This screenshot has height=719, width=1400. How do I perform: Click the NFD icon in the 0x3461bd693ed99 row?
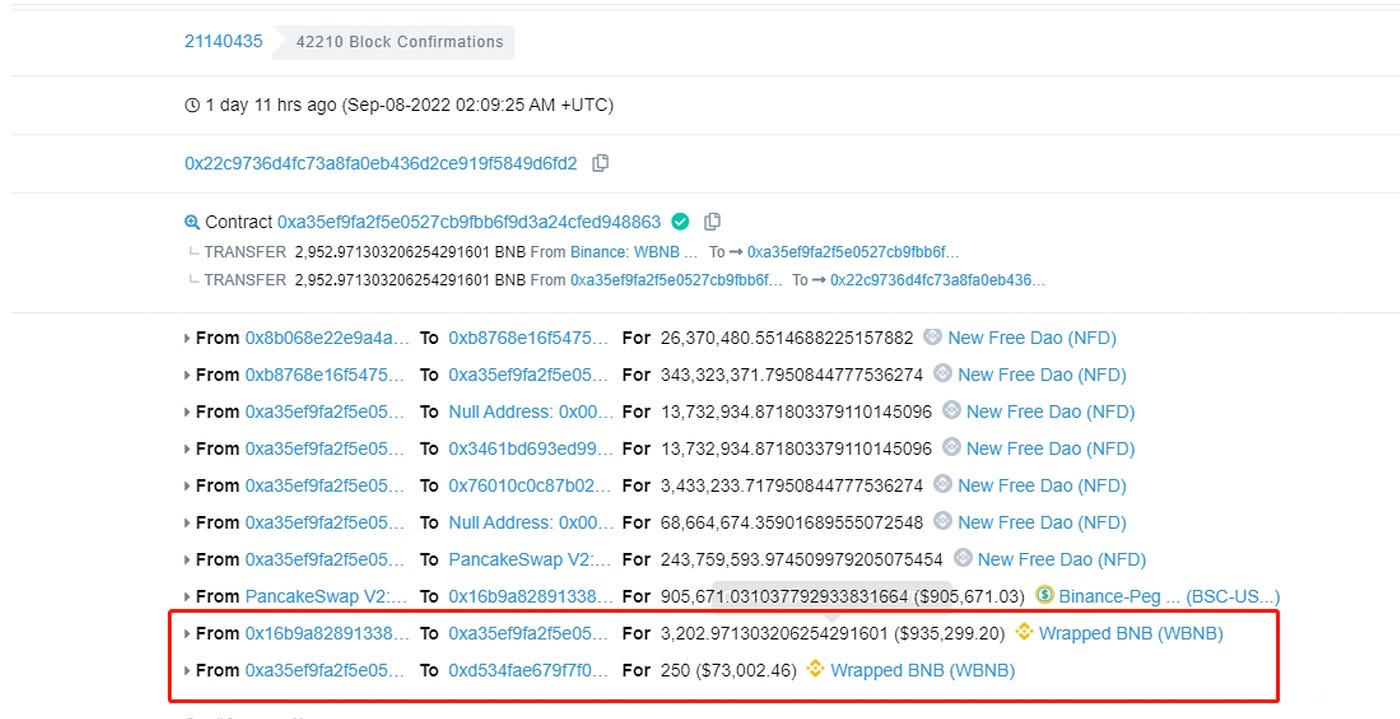952,448
